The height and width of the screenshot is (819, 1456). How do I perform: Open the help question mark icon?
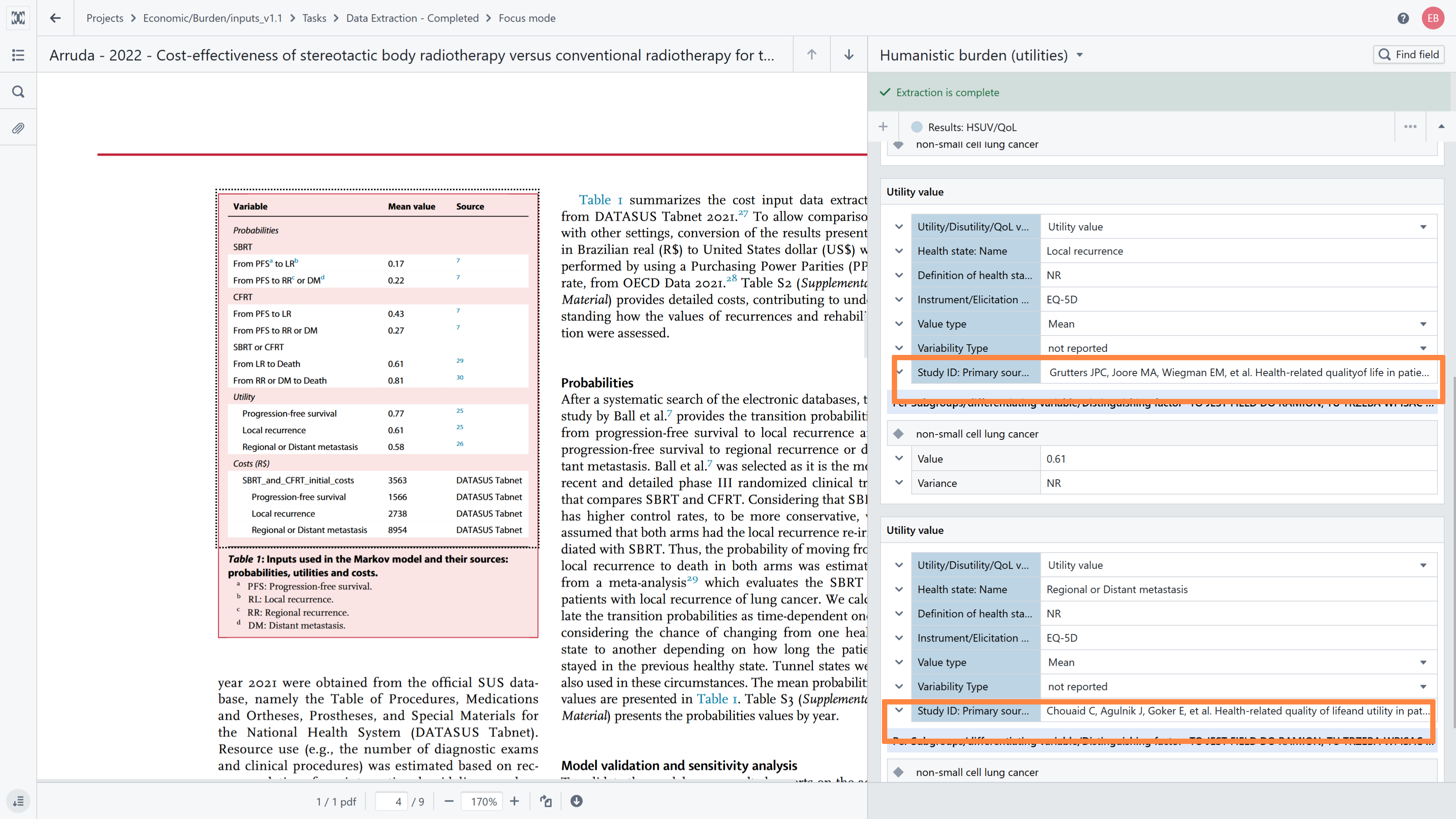click(x=1403, y=18)
